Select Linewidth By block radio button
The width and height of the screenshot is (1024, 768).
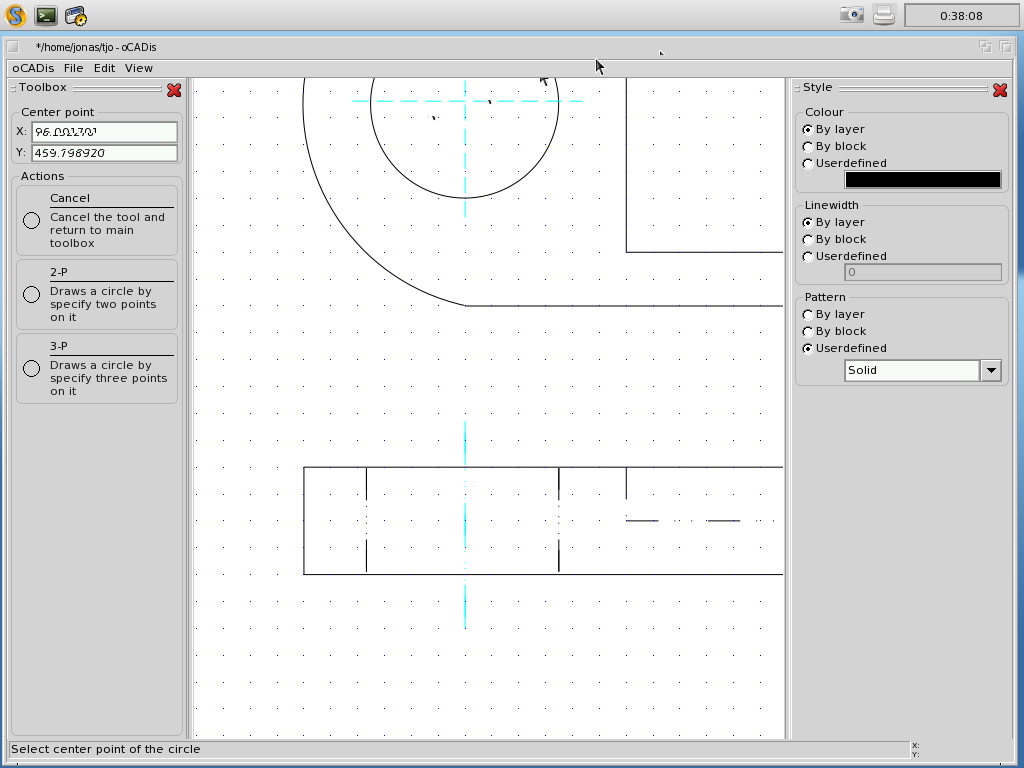coord(808,239)
